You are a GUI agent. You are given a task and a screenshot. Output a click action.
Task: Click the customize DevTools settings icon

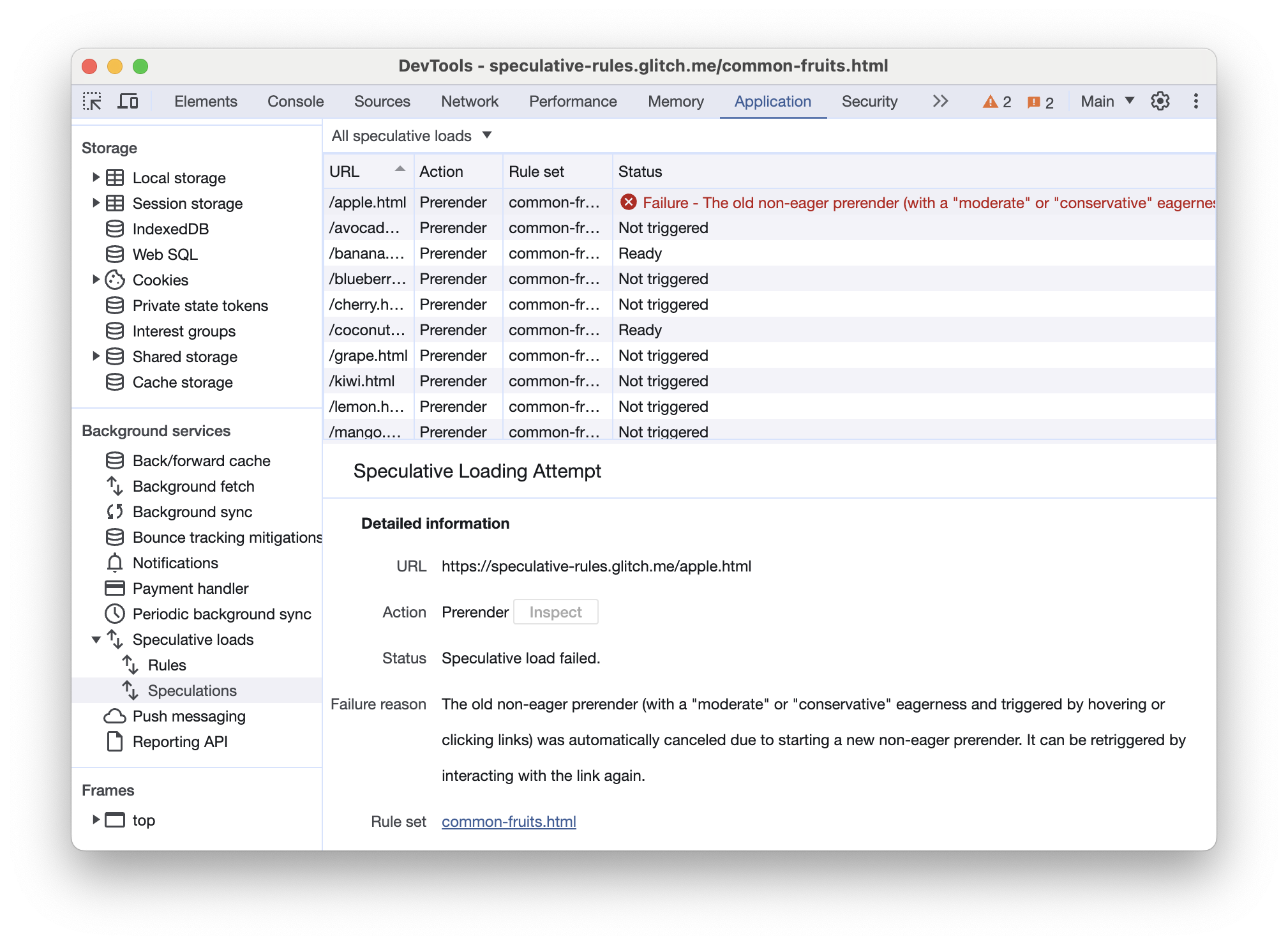(1160, 101)
